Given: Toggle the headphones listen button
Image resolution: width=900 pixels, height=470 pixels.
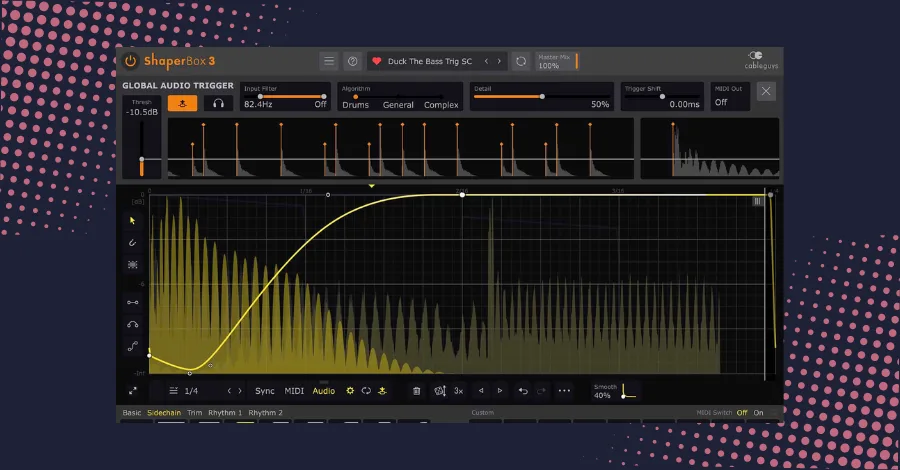Looking at the screenshot, I should 218,103.
